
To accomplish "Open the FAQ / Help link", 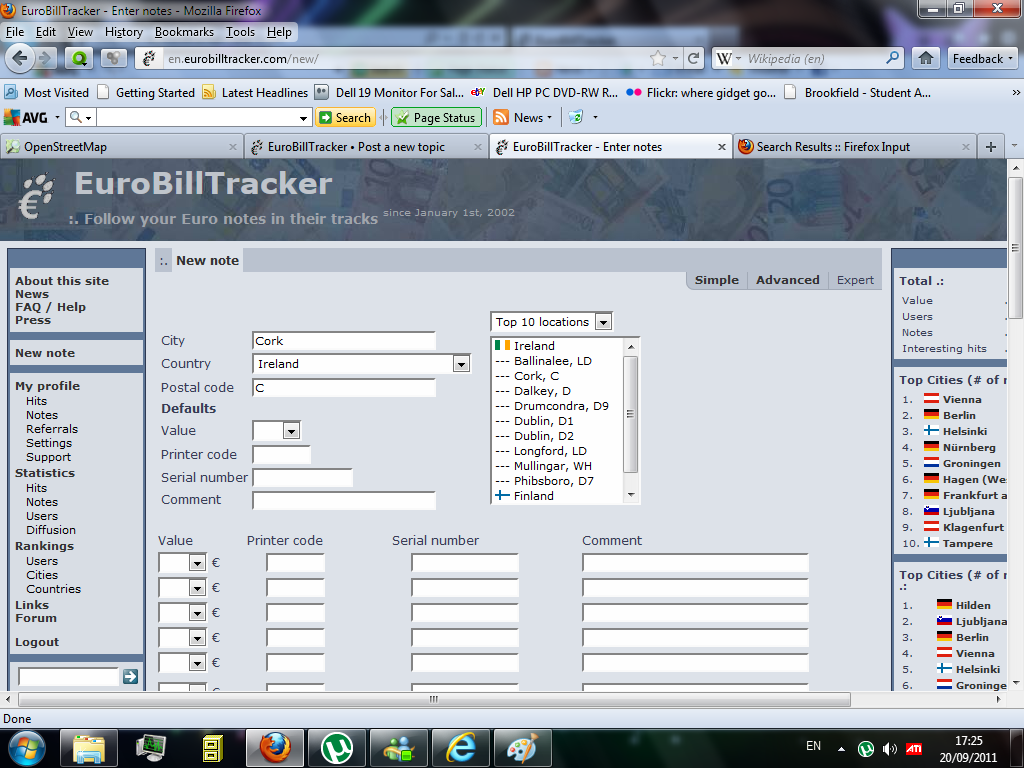I will 50,307.
